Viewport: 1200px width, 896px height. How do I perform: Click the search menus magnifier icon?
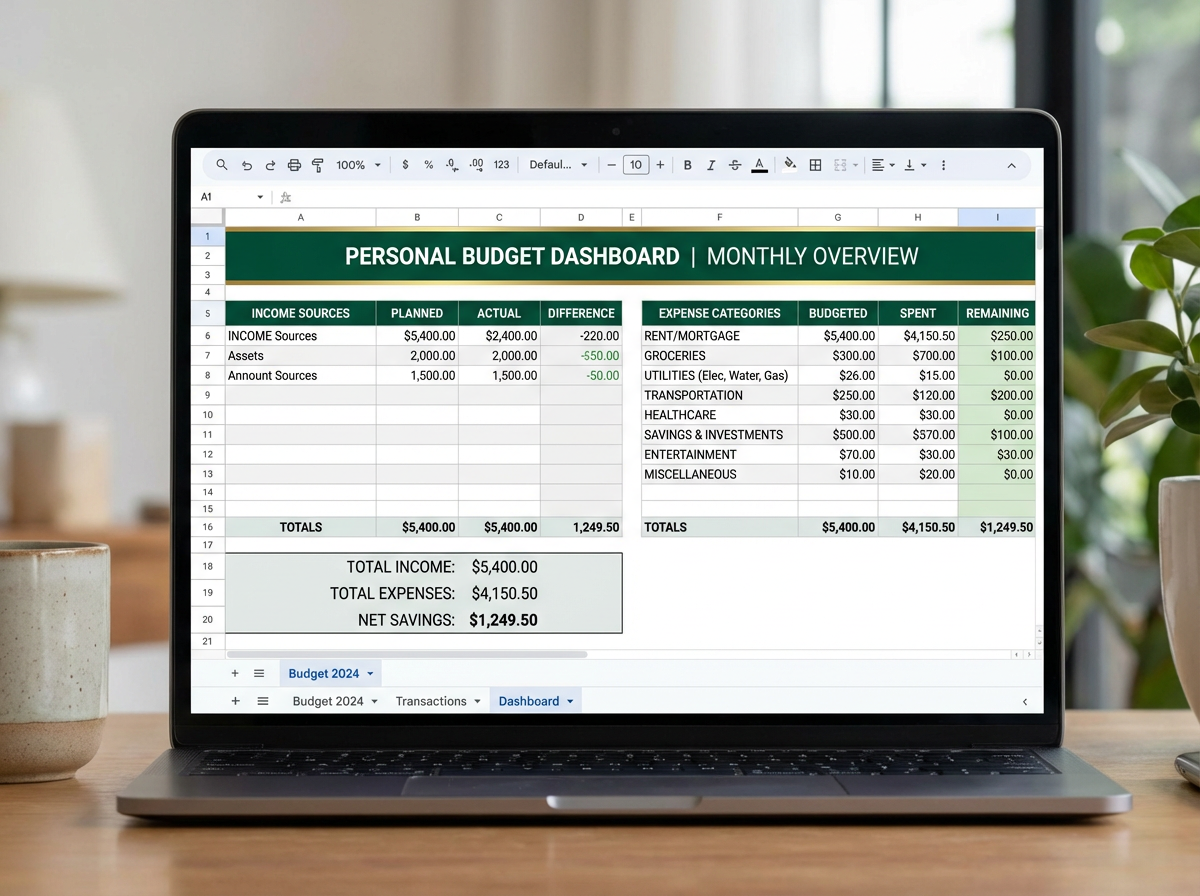(x=222, y=165)
